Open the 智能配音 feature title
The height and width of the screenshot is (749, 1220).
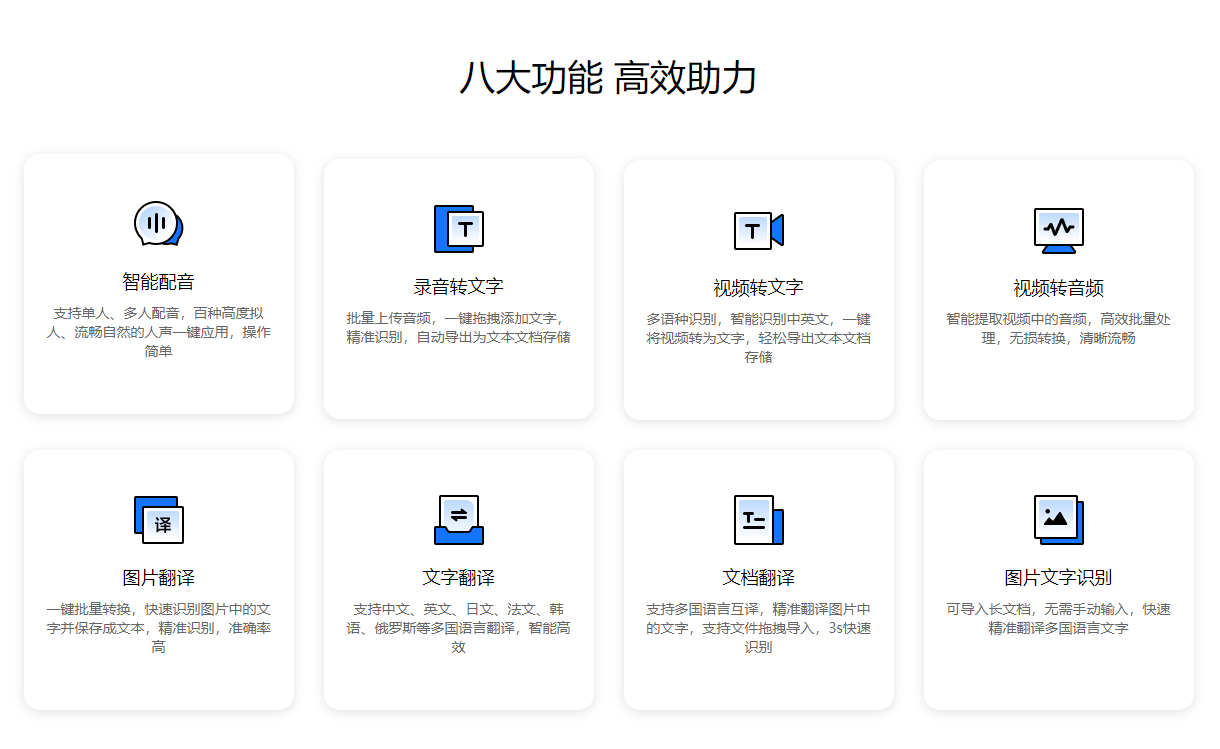[x=159, y=282]
